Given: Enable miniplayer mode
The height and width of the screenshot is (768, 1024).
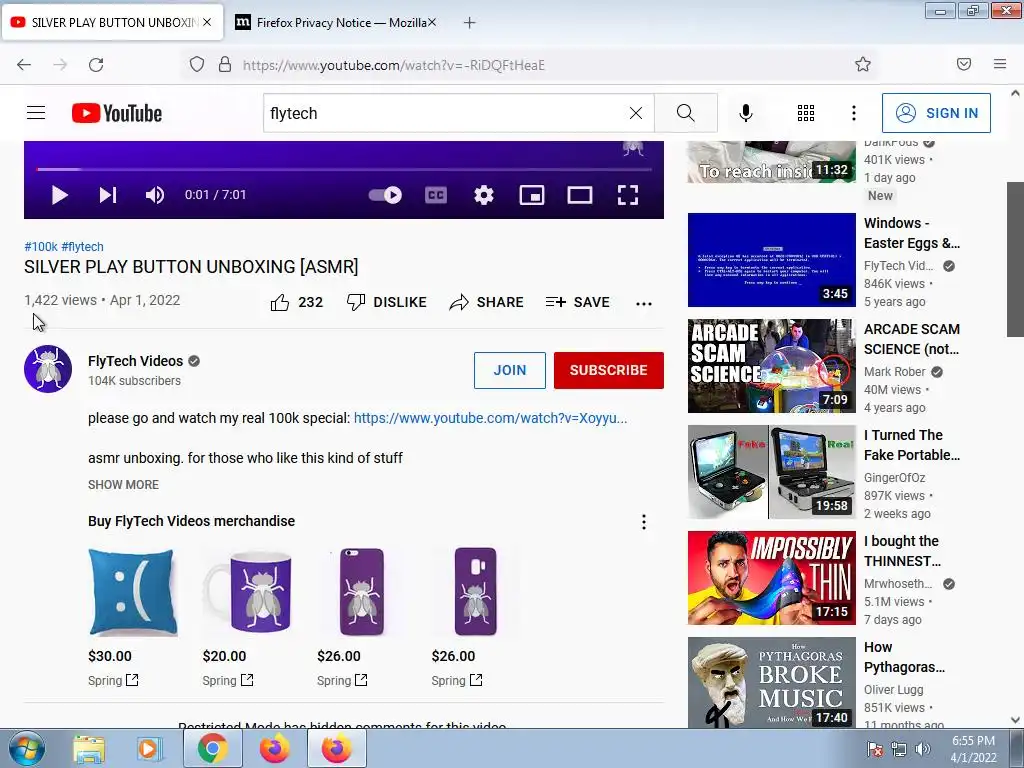Looking at the screenshot, I should coord(532,195).
